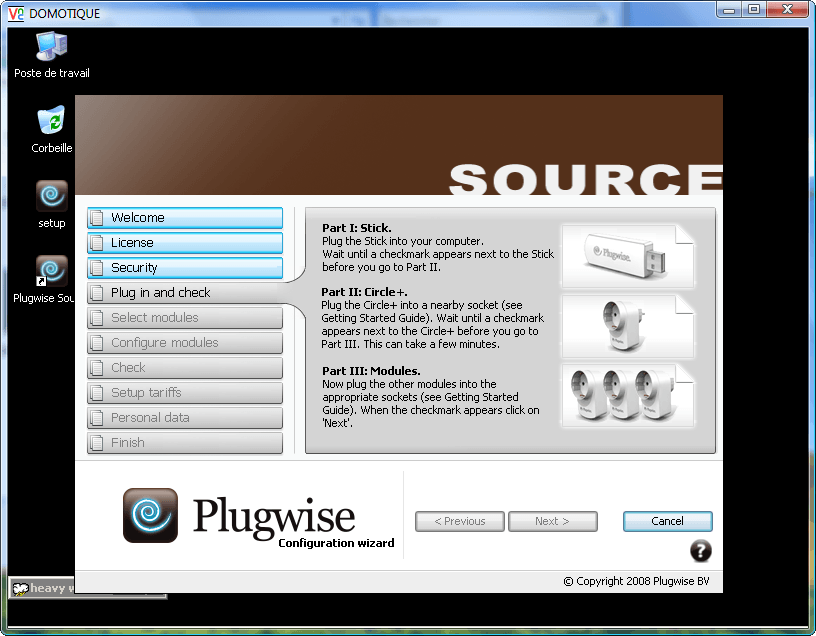
Task: Select the Check wizard step
Action: pos(185,367)
